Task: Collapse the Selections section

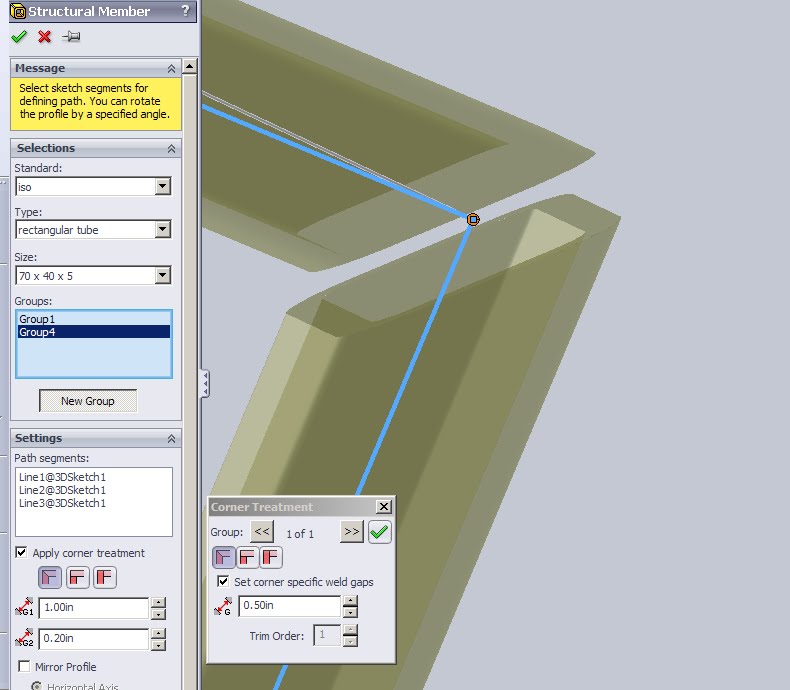Action: click(x=171, y=149)
